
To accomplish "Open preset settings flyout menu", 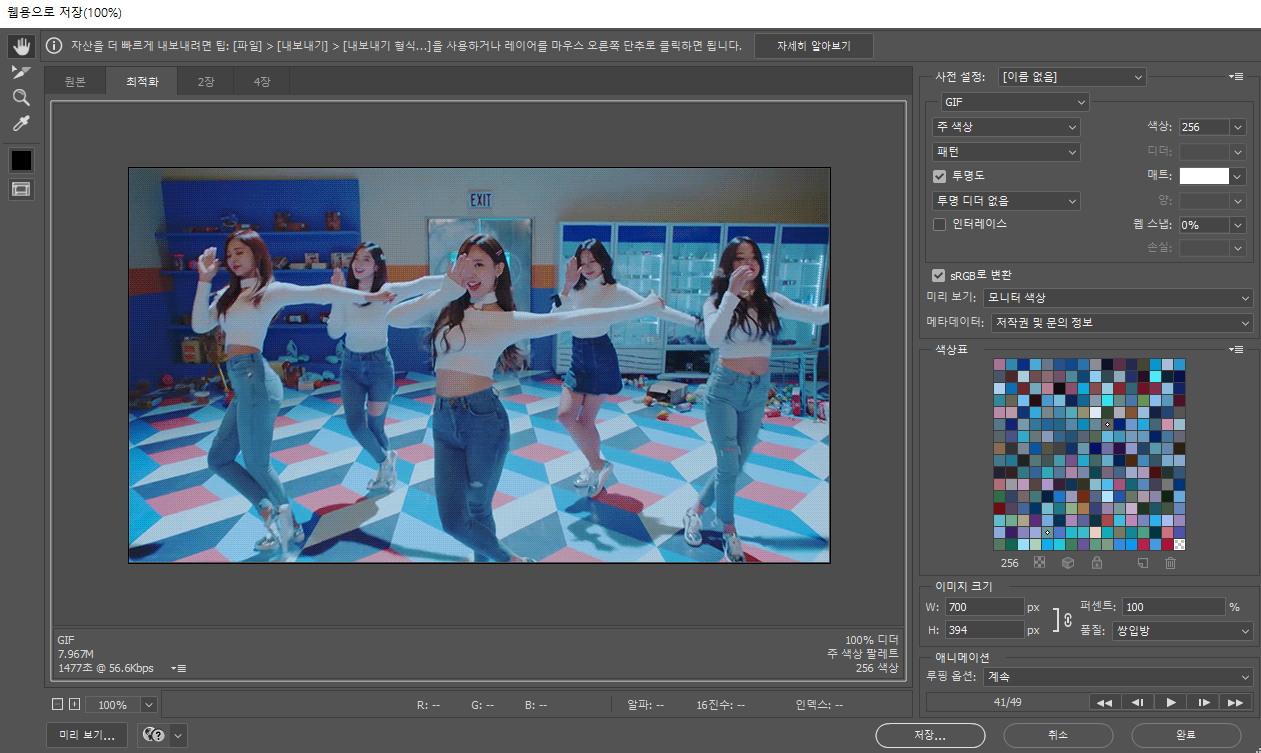I will point(1237,77).
